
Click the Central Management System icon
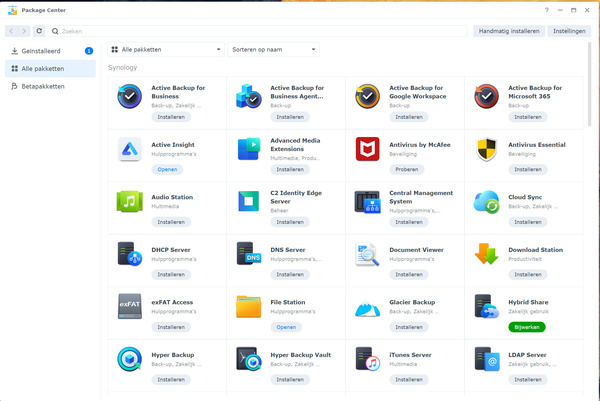[367, 202]
